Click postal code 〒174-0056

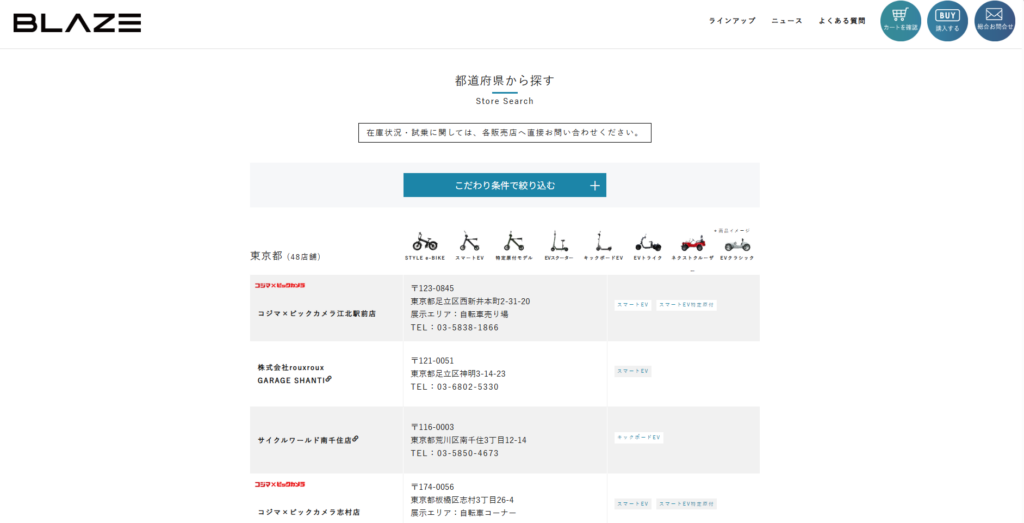pyautogui.click(x=432, y=487)
